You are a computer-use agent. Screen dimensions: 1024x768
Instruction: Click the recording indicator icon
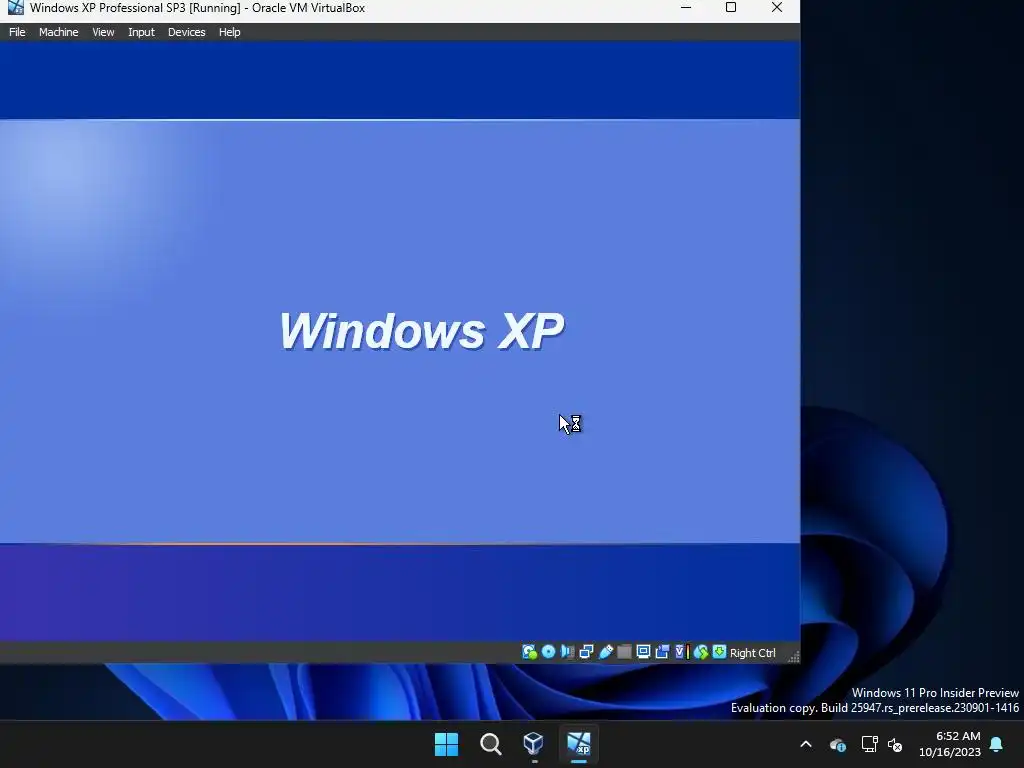point(662,652)
